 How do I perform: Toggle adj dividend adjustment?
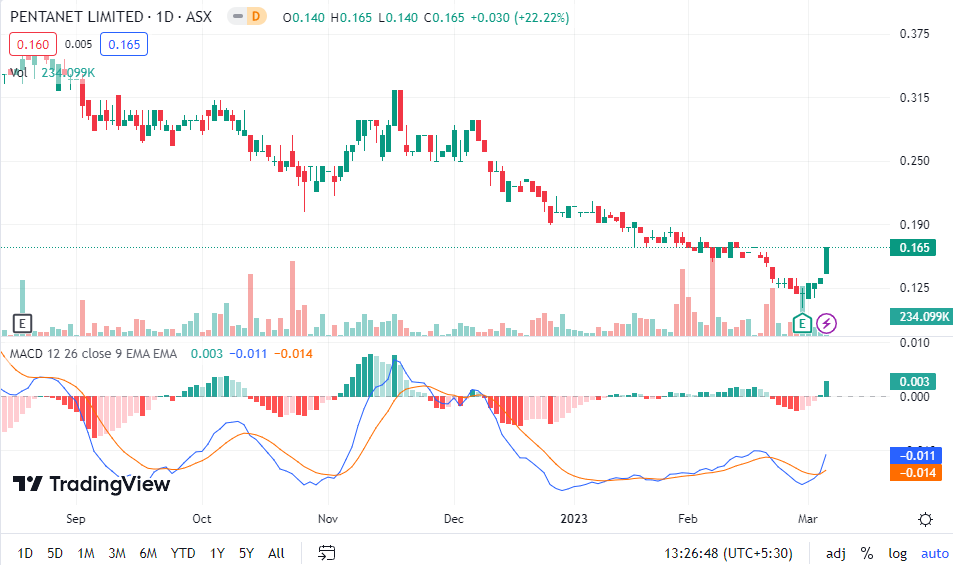pyautogui.click(x=835, y=553)
